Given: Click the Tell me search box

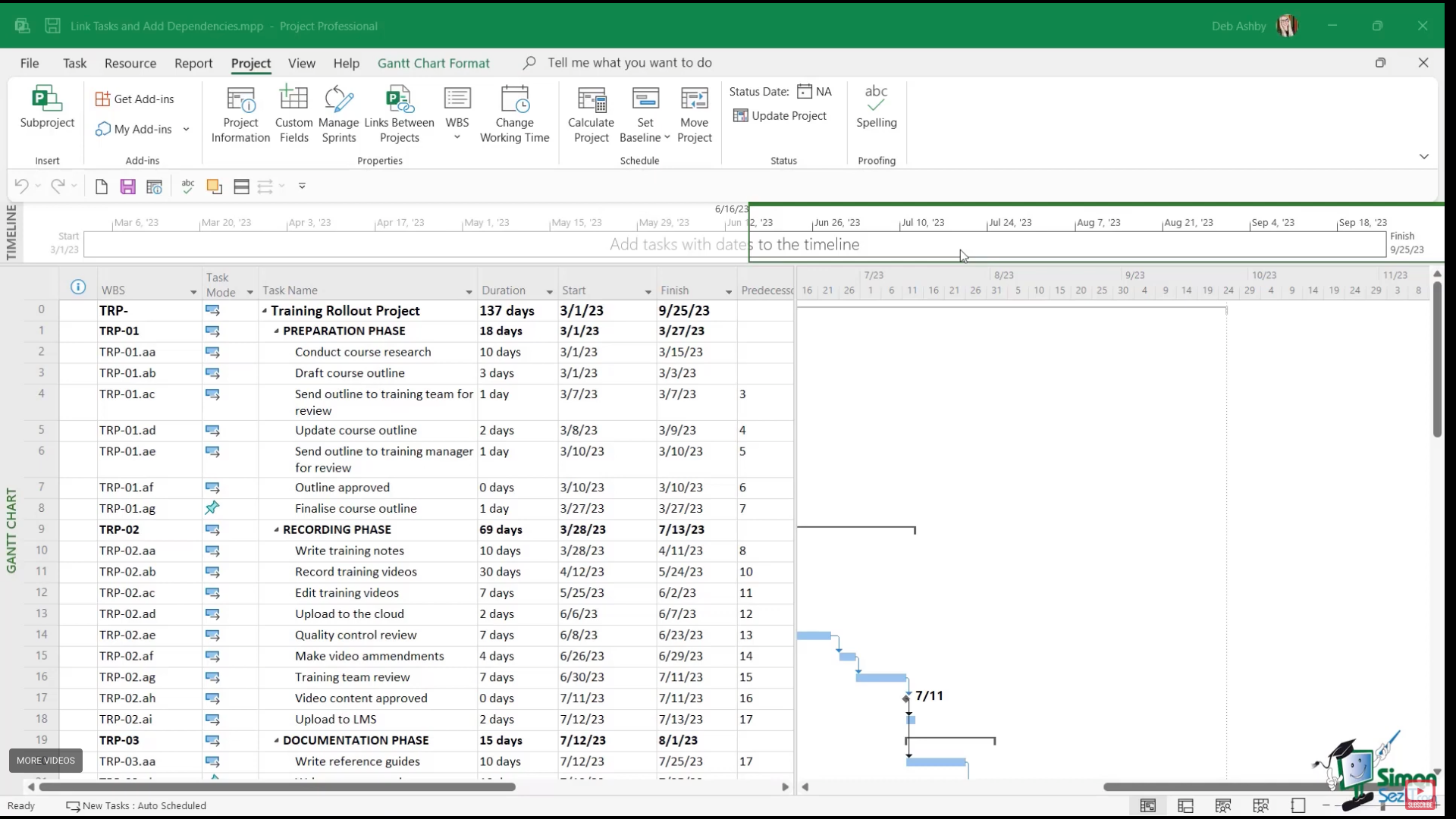Looking at the screenshot, I should click(629, 63).
